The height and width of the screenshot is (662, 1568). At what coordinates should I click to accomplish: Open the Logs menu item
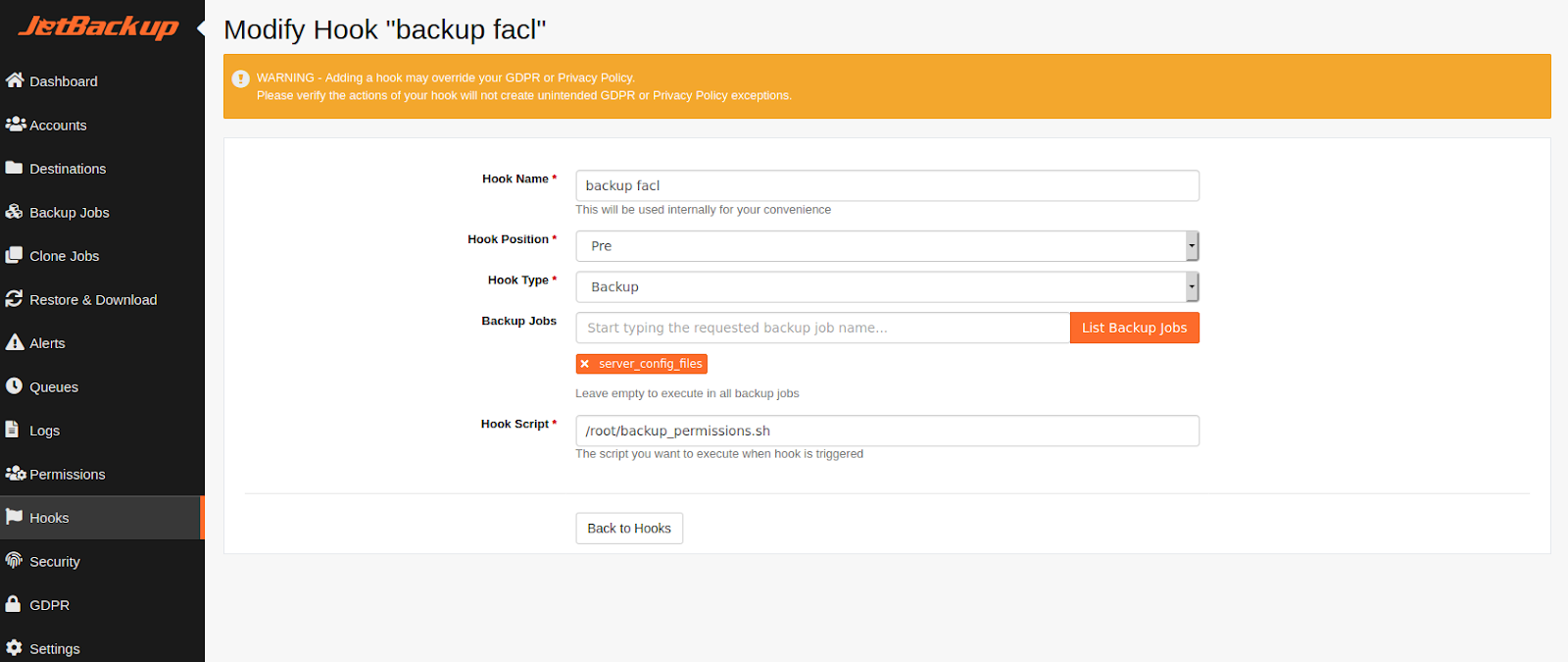tap(102, 430)
